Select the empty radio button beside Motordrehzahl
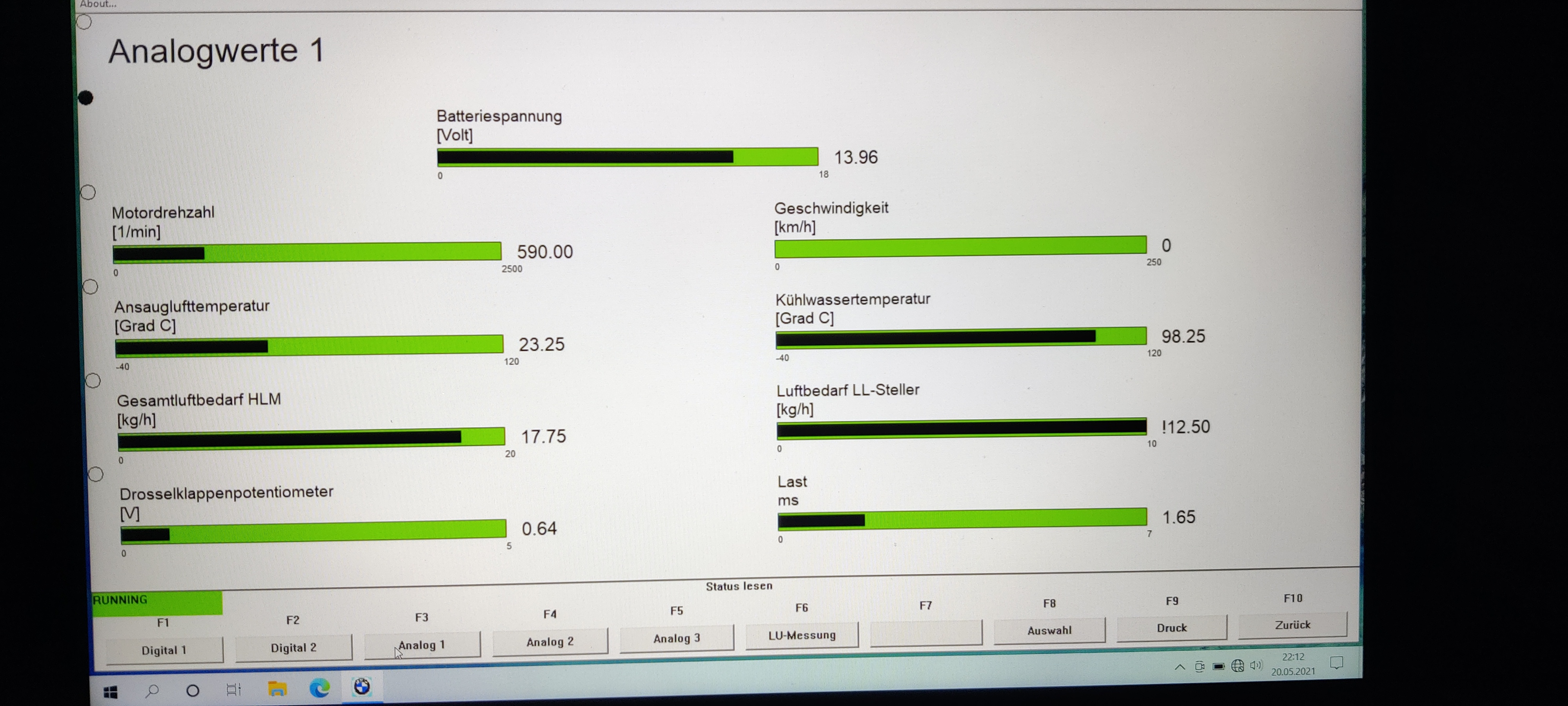This screenshot has height=706, width=1568. (x=88, y=193)
